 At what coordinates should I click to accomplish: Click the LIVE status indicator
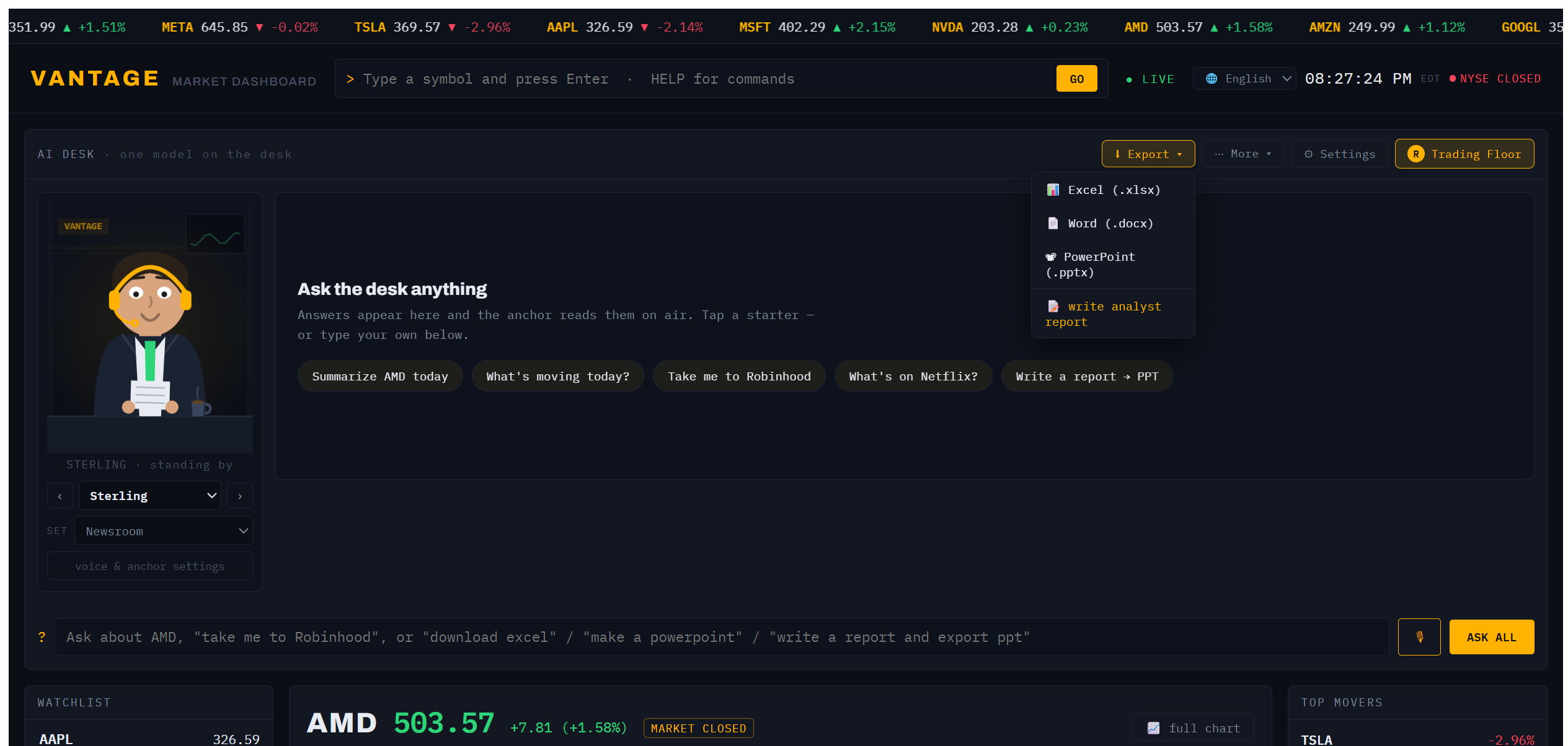1150,79
